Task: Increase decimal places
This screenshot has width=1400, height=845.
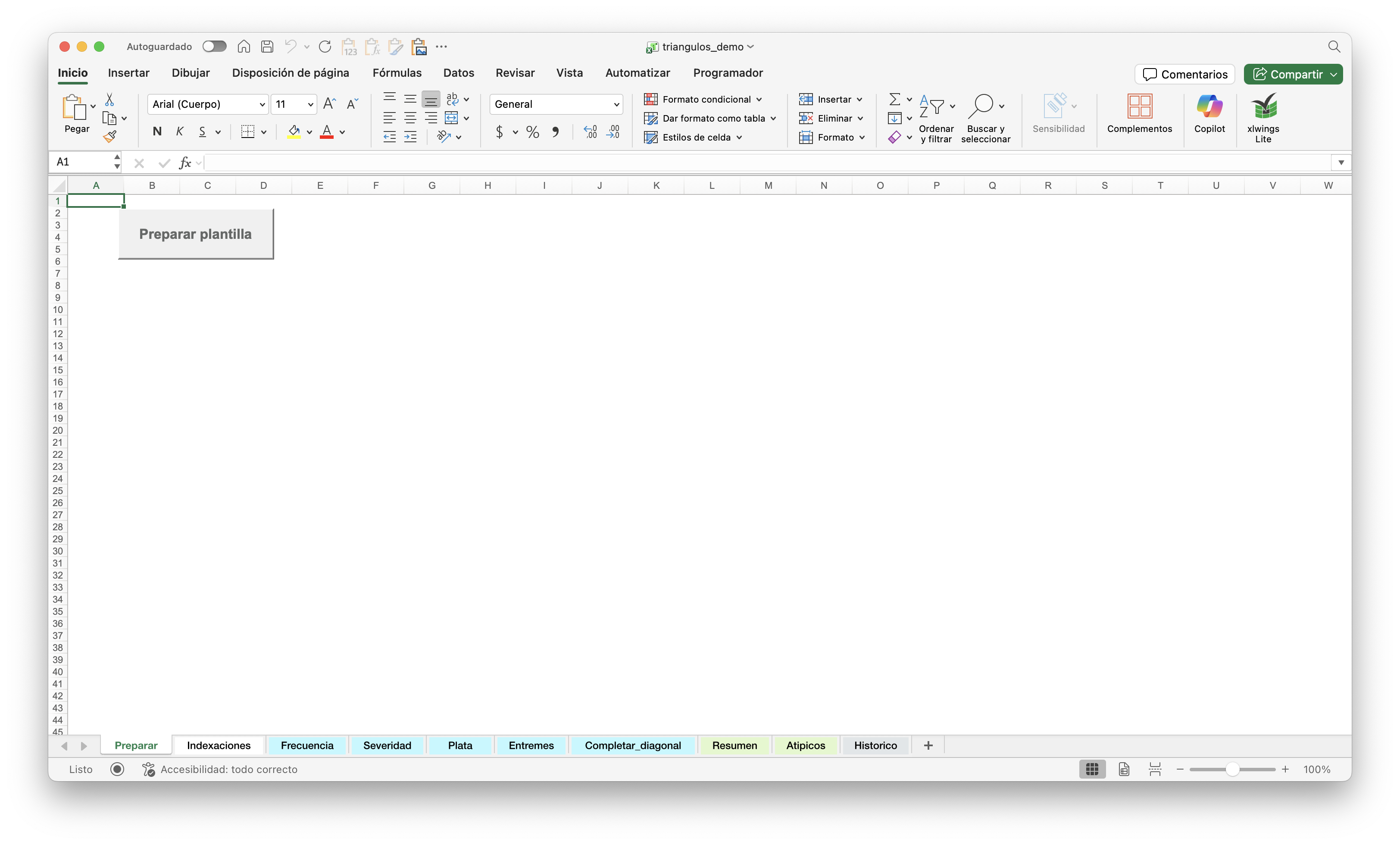Action: [x=591, y=132]
